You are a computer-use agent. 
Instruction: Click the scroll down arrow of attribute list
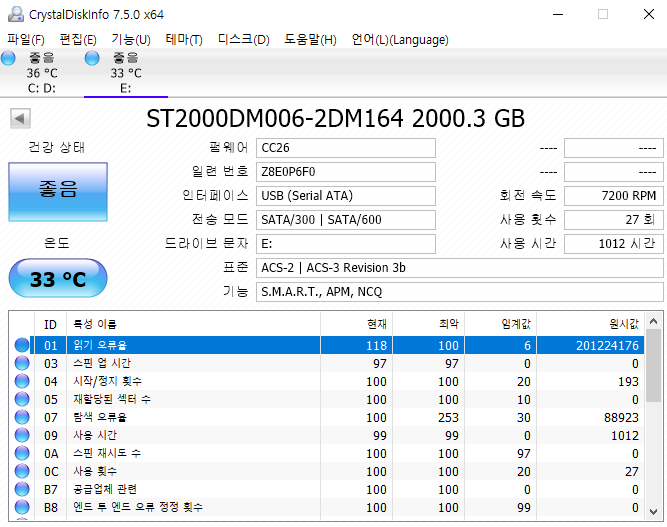click(x=654, y=512)
